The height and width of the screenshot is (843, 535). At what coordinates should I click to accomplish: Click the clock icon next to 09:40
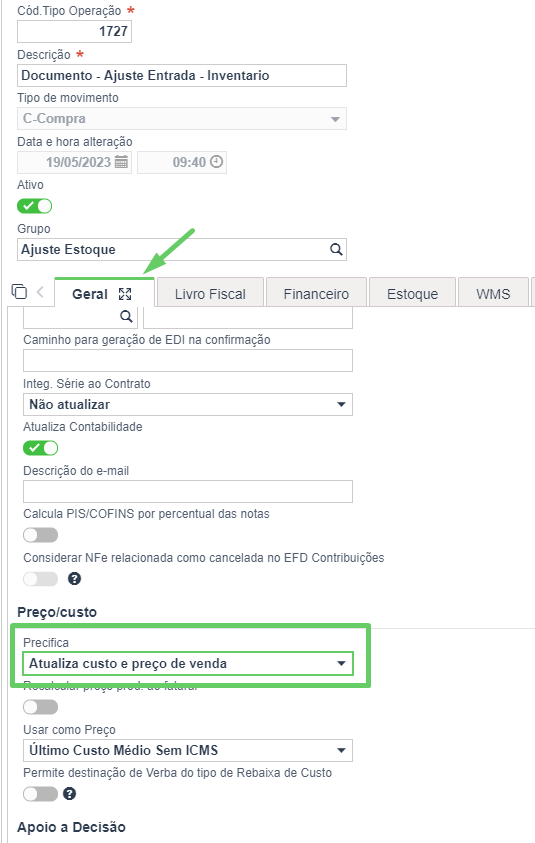(x=216, y=162)
